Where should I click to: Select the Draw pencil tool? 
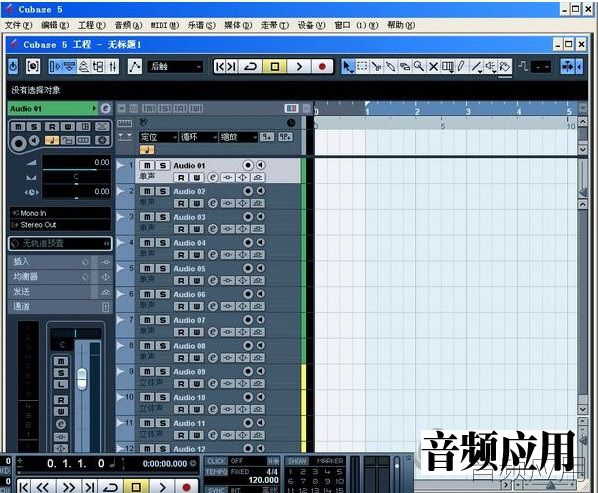click(x=461, y=66)
